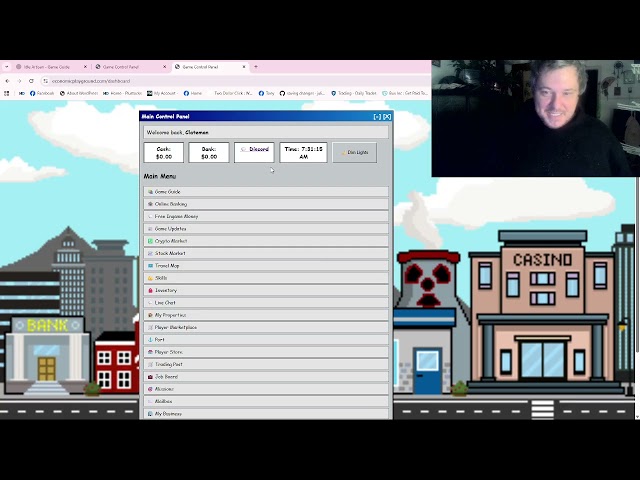Switch to the Idle Artisan Game Guide tab
The image size is (640, 480).
[x=47, y=67]
